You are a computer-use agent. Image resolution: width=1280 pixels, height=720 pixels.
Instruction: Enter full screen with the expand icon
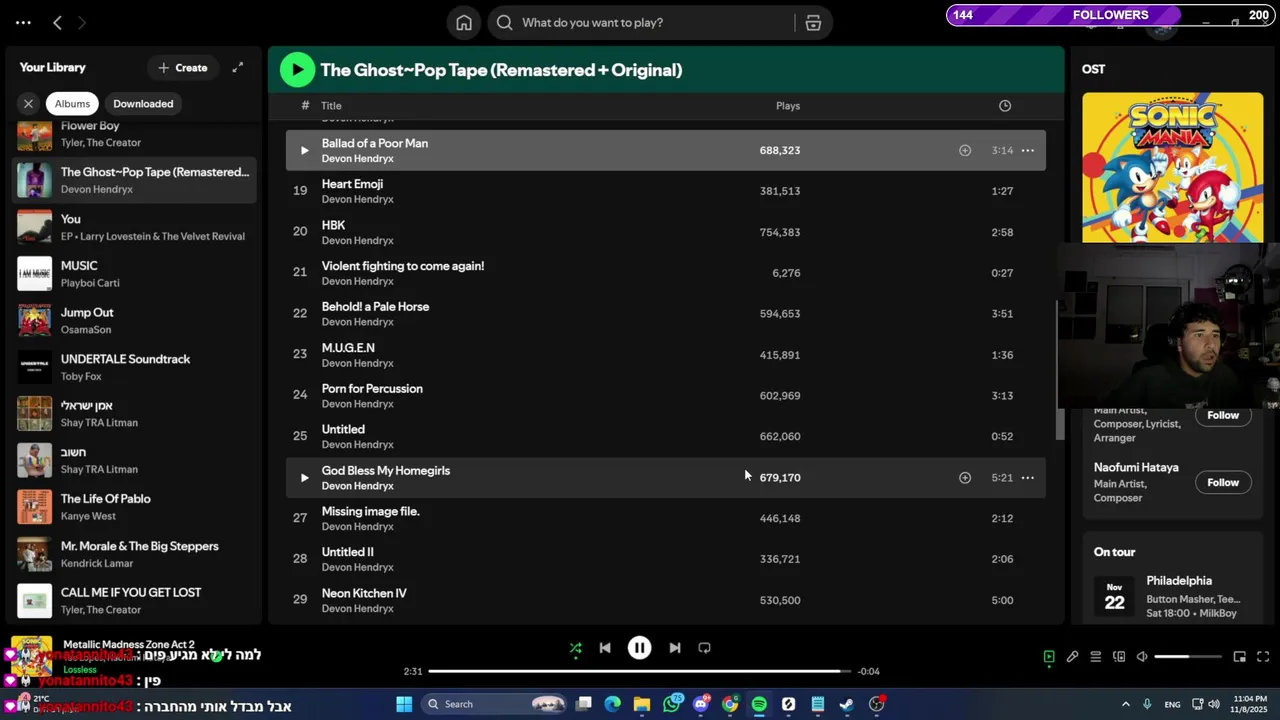[1263, 657]
